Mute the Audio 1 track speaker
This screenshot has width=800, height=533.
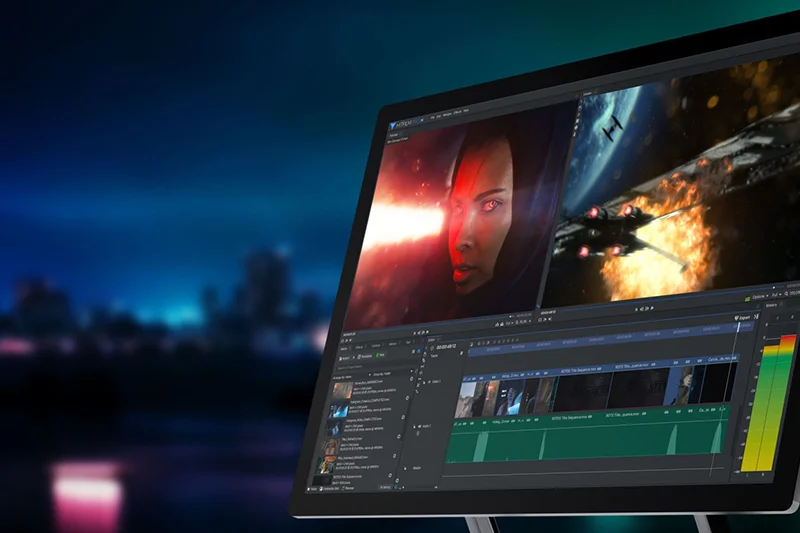click(419, 426)
